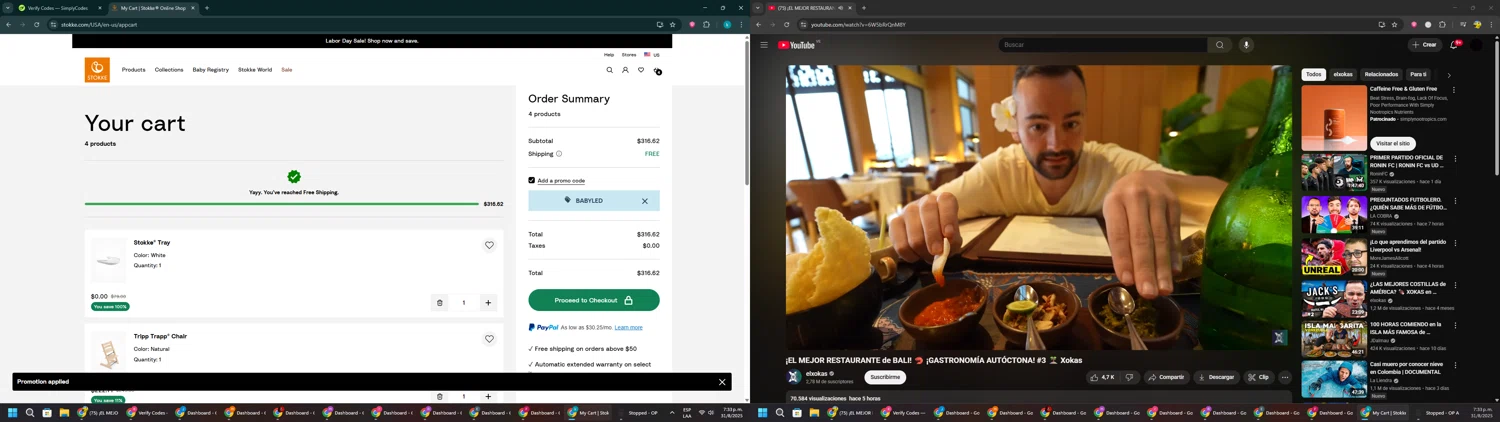Open the Sale section

(287, 70)
